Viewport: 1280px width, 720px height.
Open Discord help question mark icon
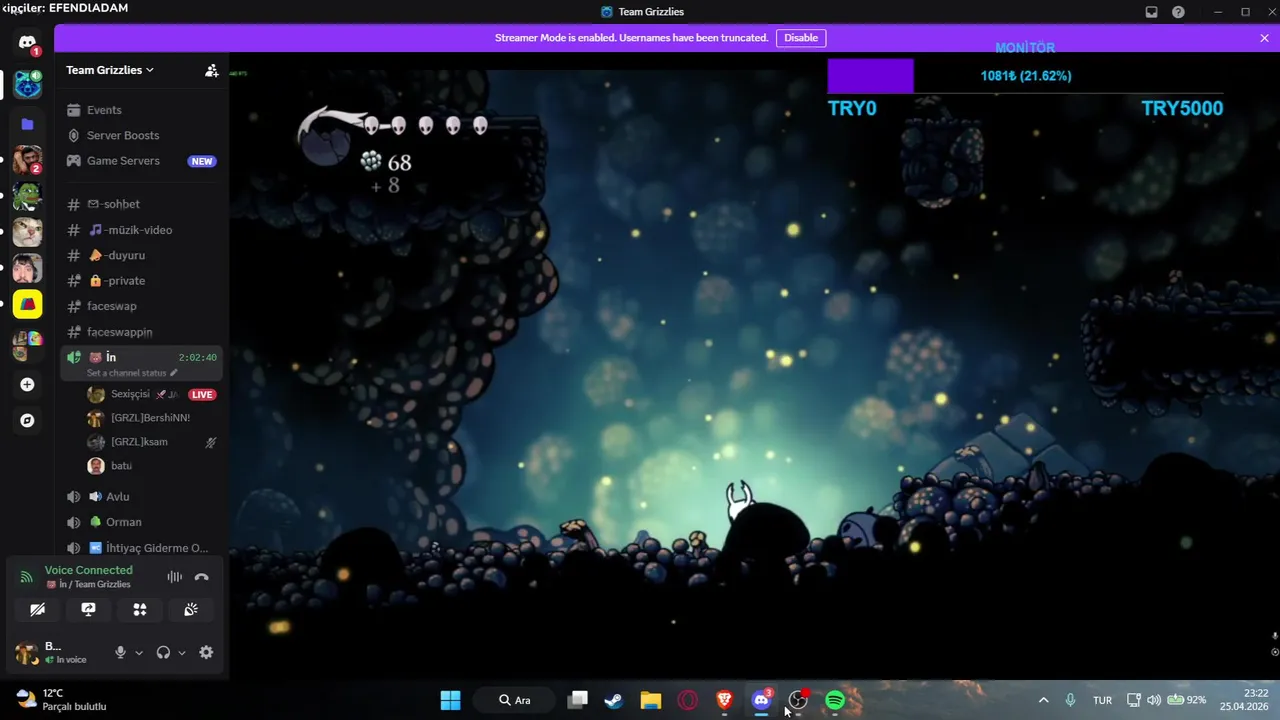pos(1178,12)
